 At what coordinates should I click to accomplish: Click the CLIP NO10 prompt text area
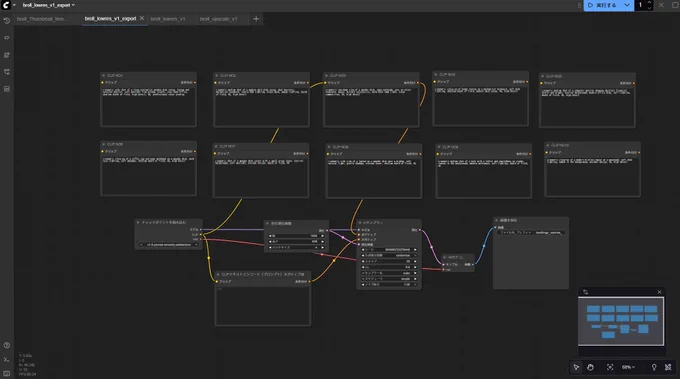click(592, 176)
